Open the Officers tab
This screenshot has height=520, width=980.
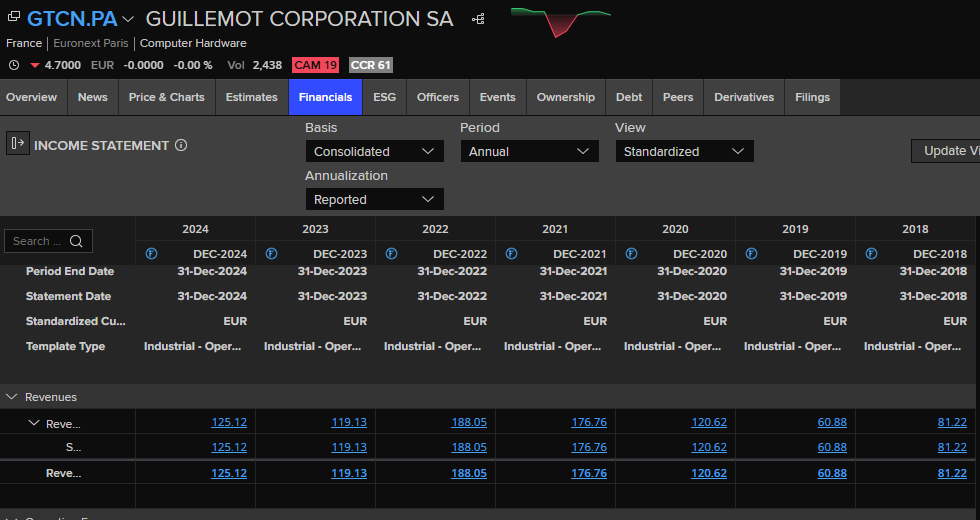point(438,97)
